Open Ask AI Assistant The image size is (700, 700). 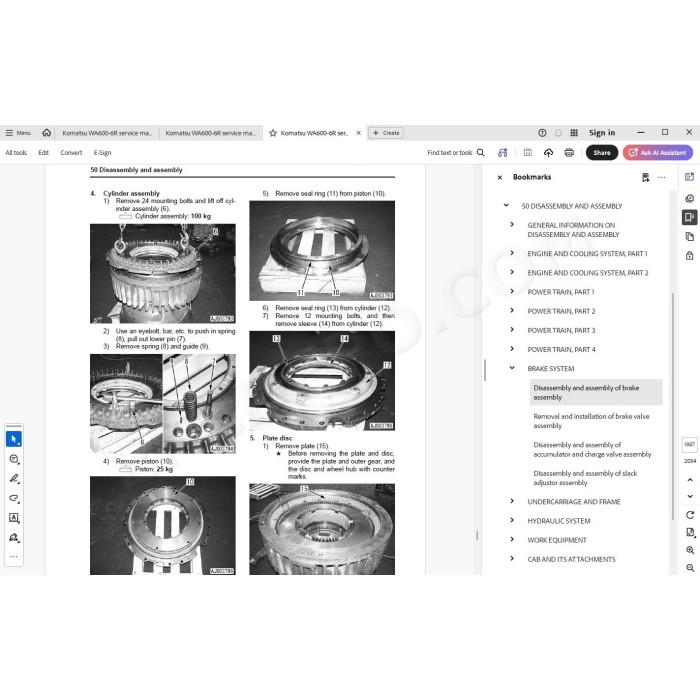point(658,153)
